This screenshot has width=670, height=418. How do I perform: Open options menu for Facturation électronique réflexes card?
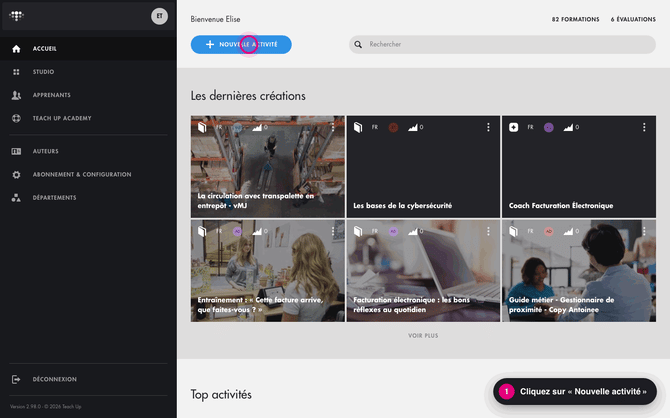coord(488,231)
